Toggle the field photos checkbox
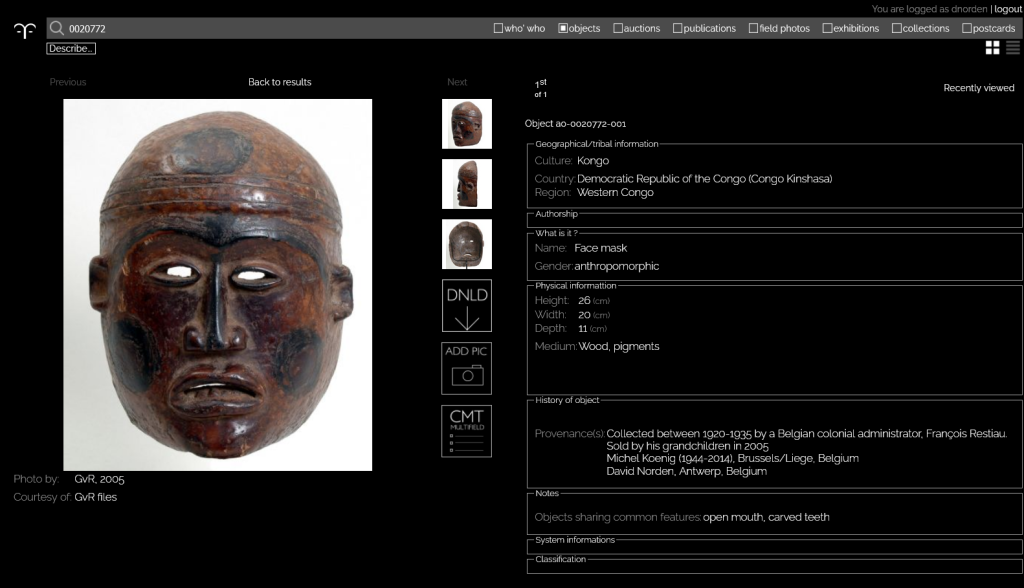This screenshot has height=588, width=1024. 753,28
